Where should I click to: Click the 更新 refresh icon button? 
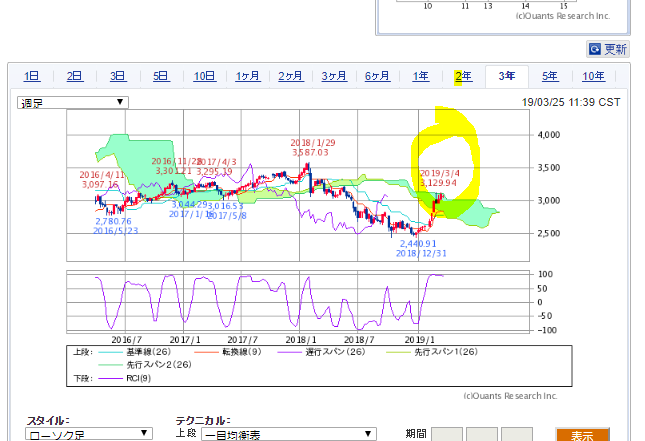tap(607, 49)
